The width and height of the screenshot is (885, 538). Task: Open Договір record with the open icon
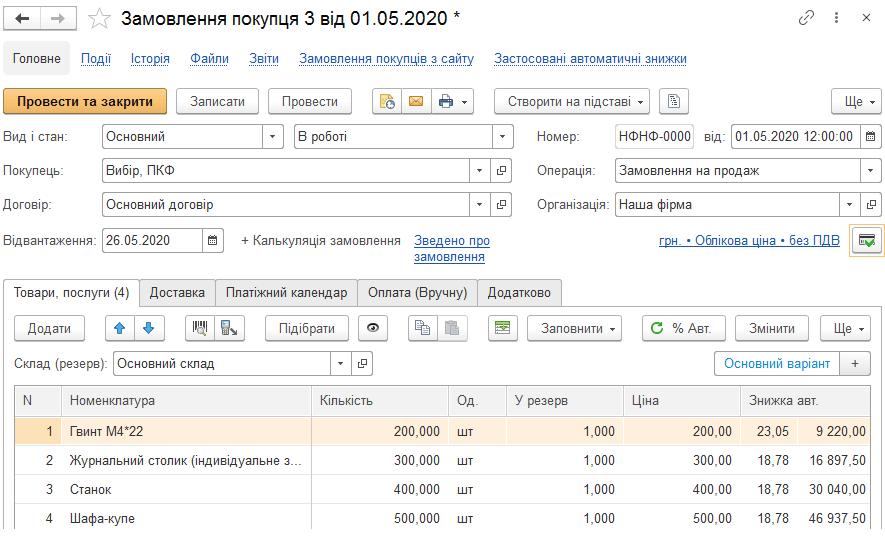tap(501, 204)
